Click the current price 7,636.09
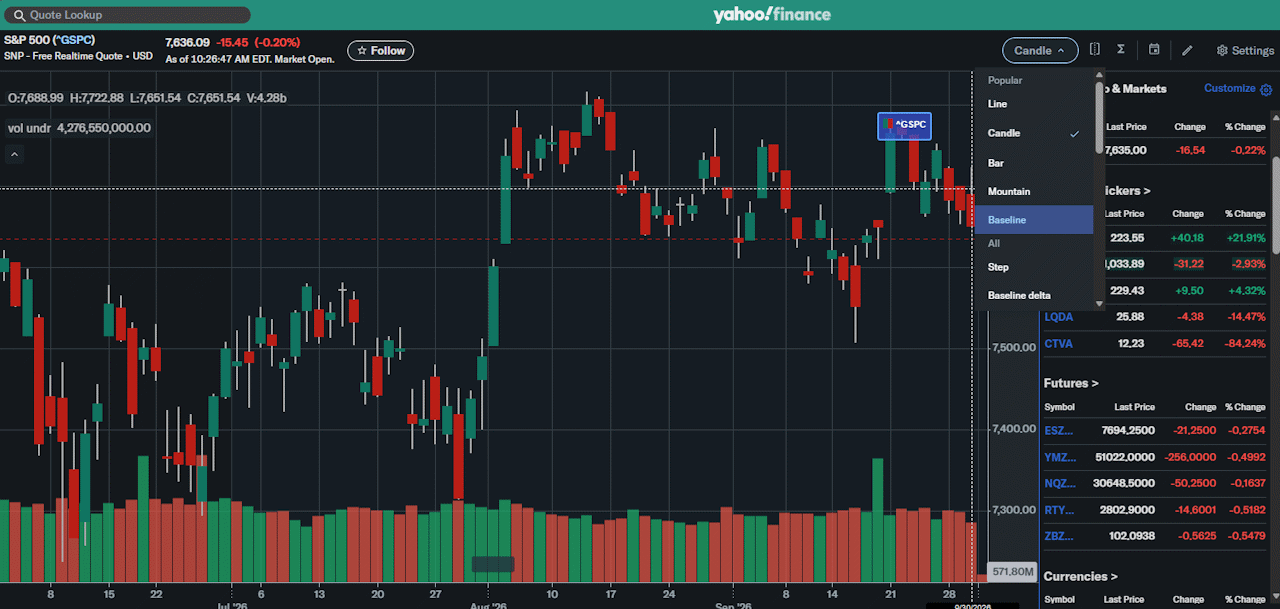Viewport: 1280px width, 609px height. click(x=188, y=42)
